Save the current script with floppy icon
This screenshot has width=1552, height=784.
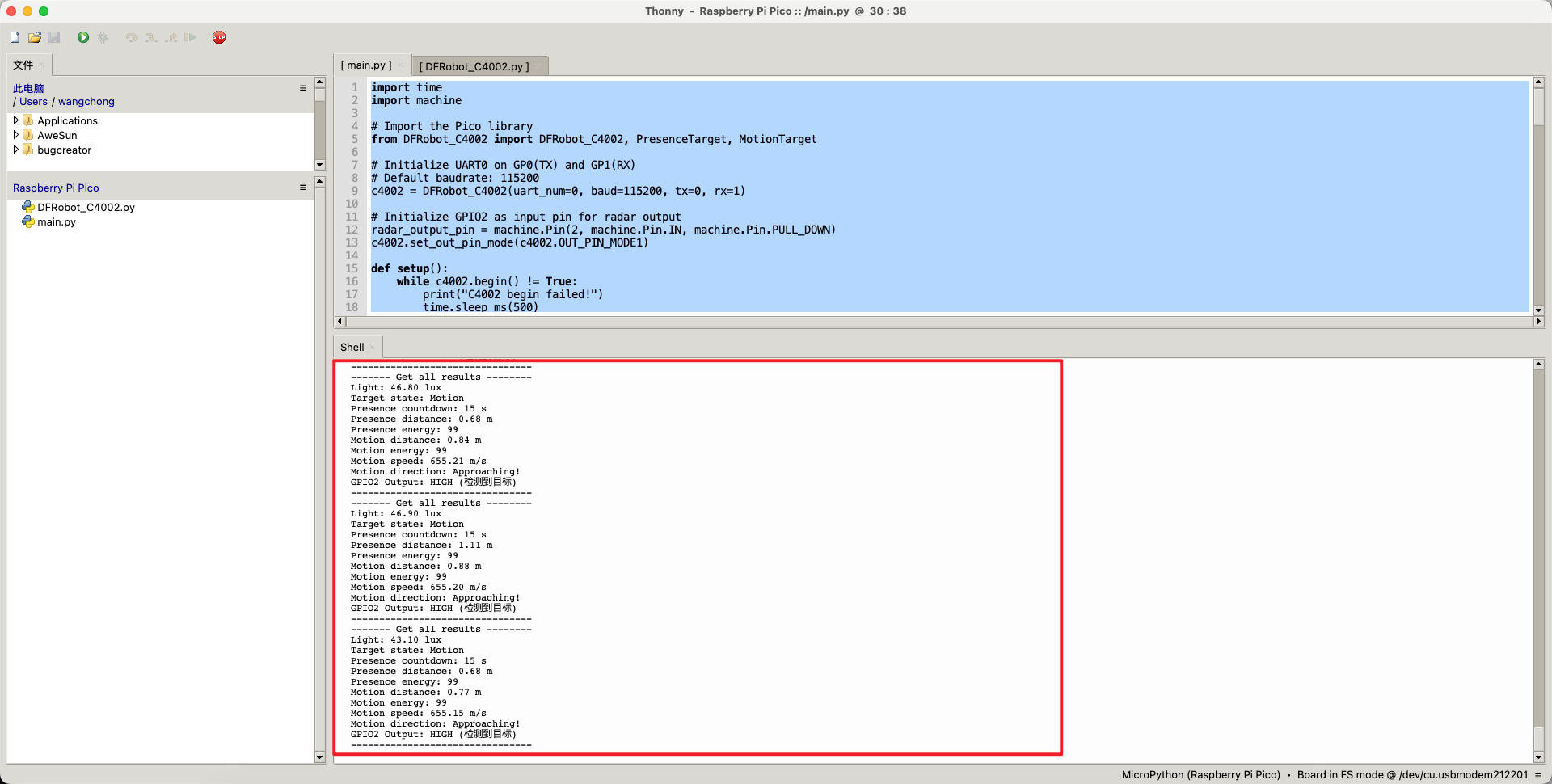[54, 37]
